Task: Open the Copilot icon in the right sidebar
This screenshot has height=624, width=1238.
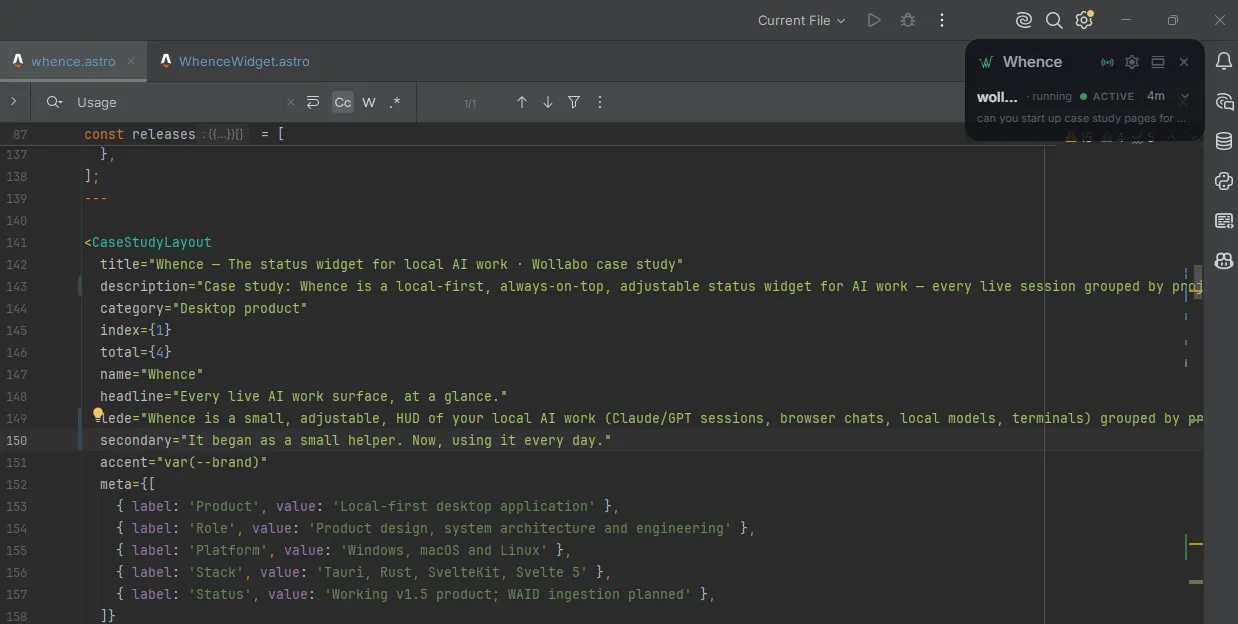Action: coord(1224,261)
